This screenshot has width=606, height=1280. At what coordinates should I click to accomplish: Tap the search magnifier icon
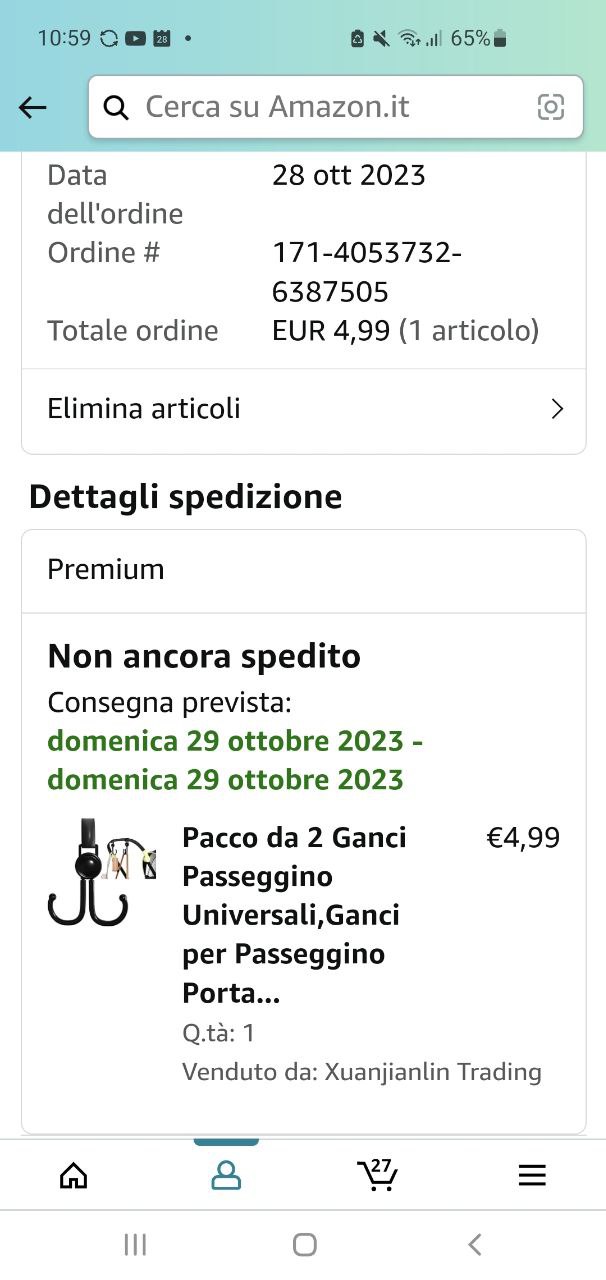[116, 107]
